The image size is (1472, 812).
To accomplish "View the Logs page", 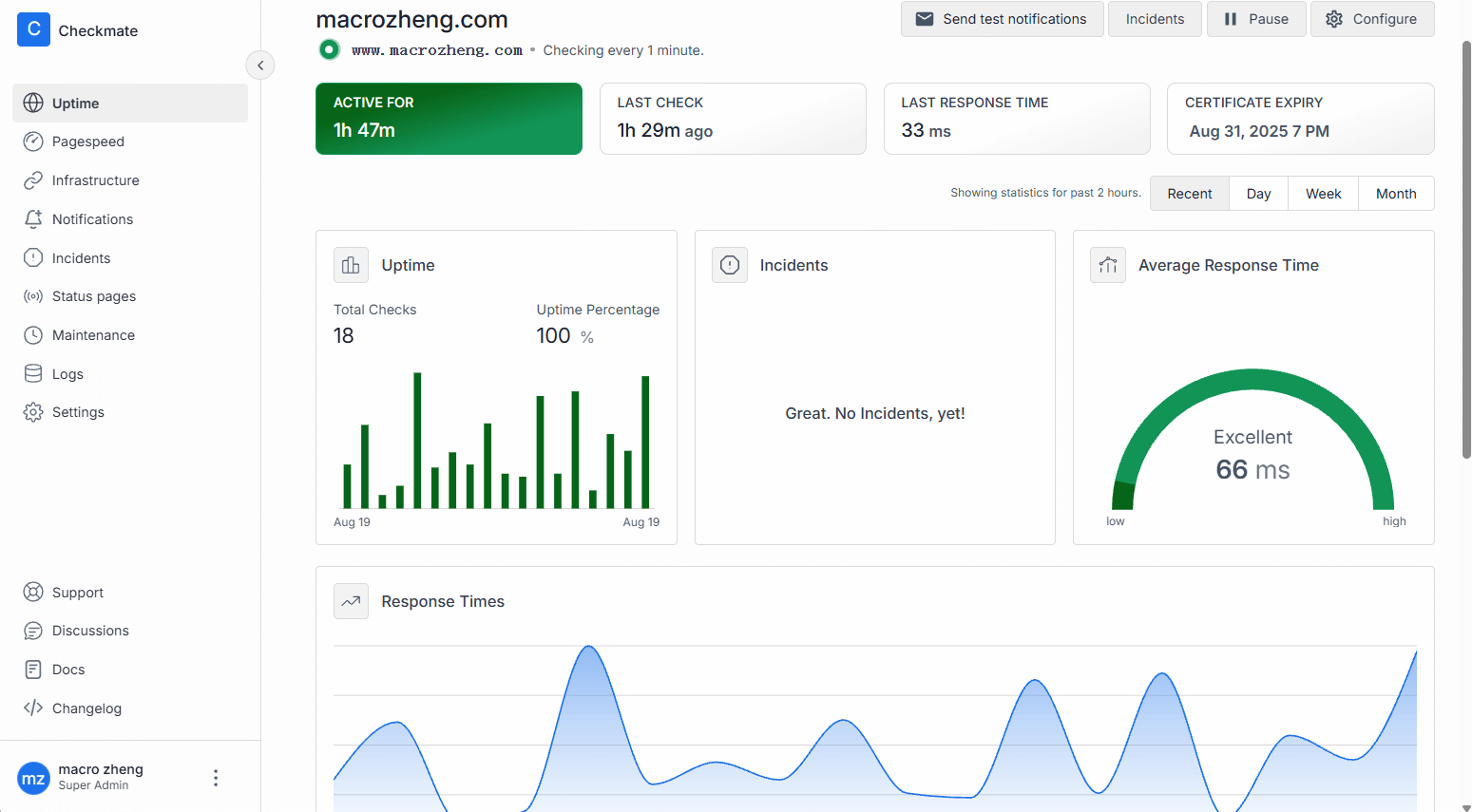I will click(x=67, y=374).
